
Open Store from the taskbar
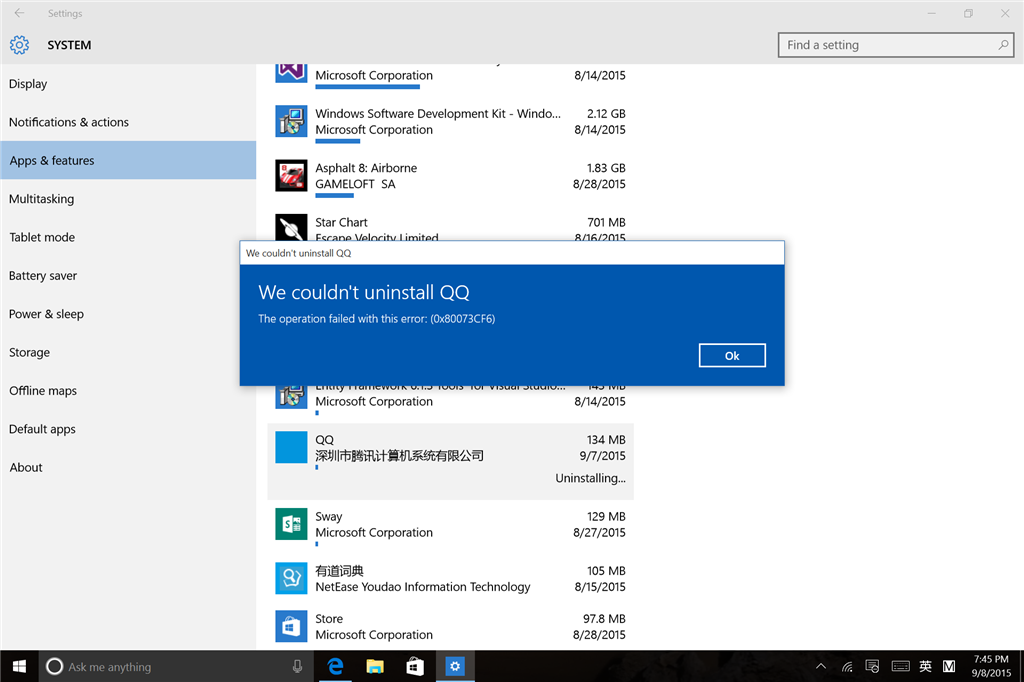(415, 666)
